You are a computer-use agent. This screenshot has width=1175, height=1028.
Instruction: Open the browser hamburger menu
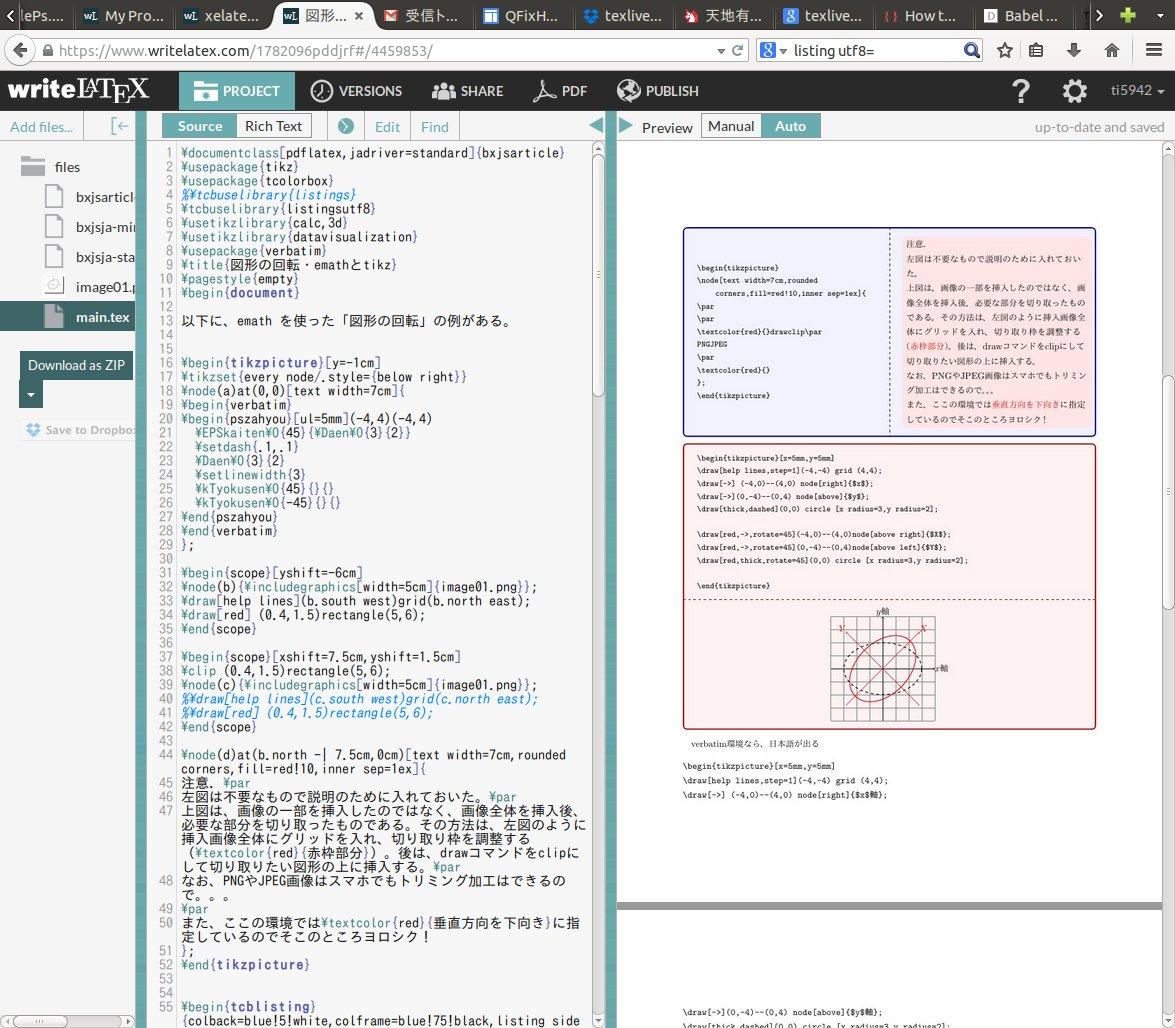[1154, 50]
